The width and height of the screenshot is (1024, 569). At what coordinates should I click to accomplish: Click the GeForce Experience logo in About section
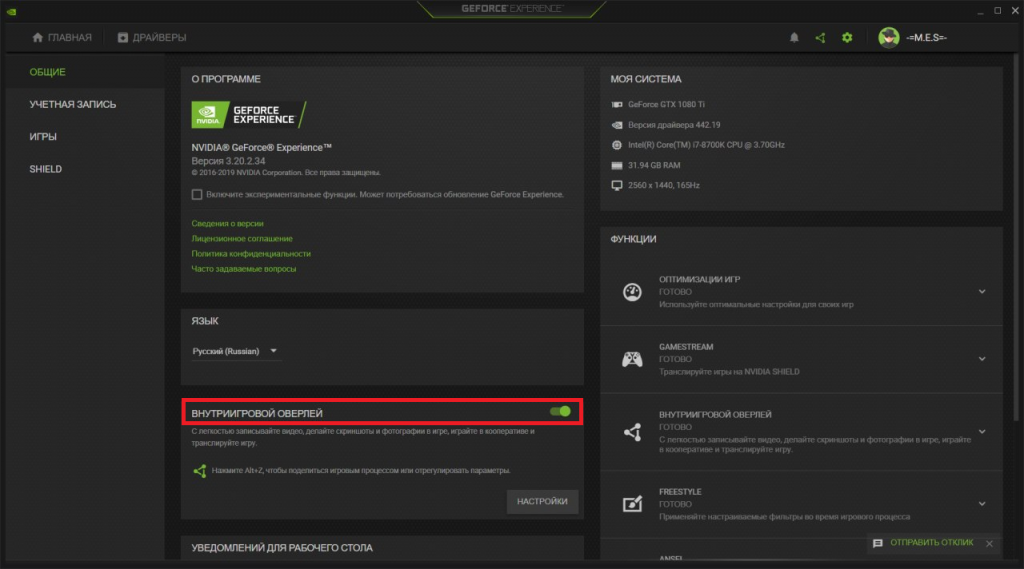(248, 115)
